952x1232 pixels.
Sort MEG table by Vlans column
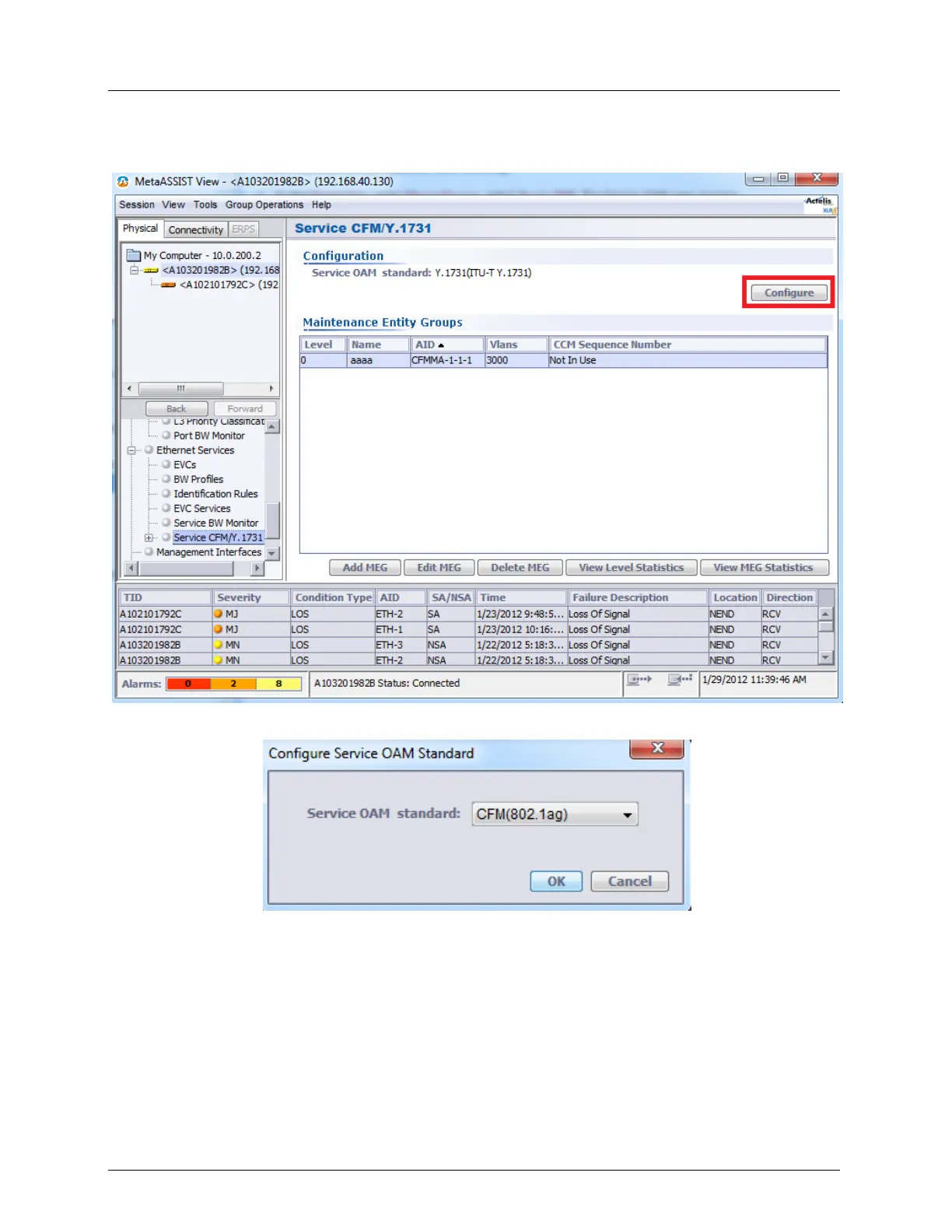[516, 345]
